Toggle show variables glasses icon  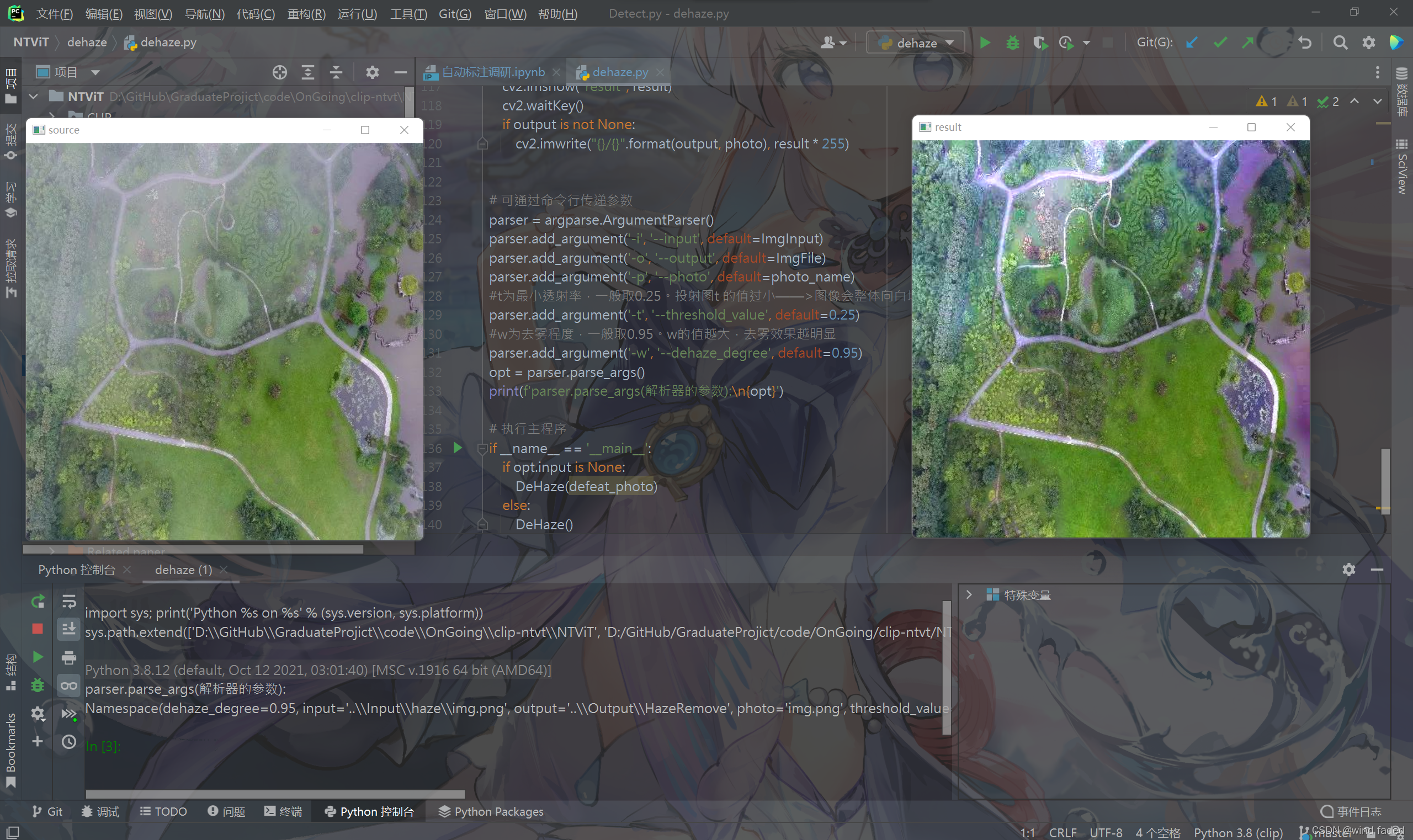(68, 685)
